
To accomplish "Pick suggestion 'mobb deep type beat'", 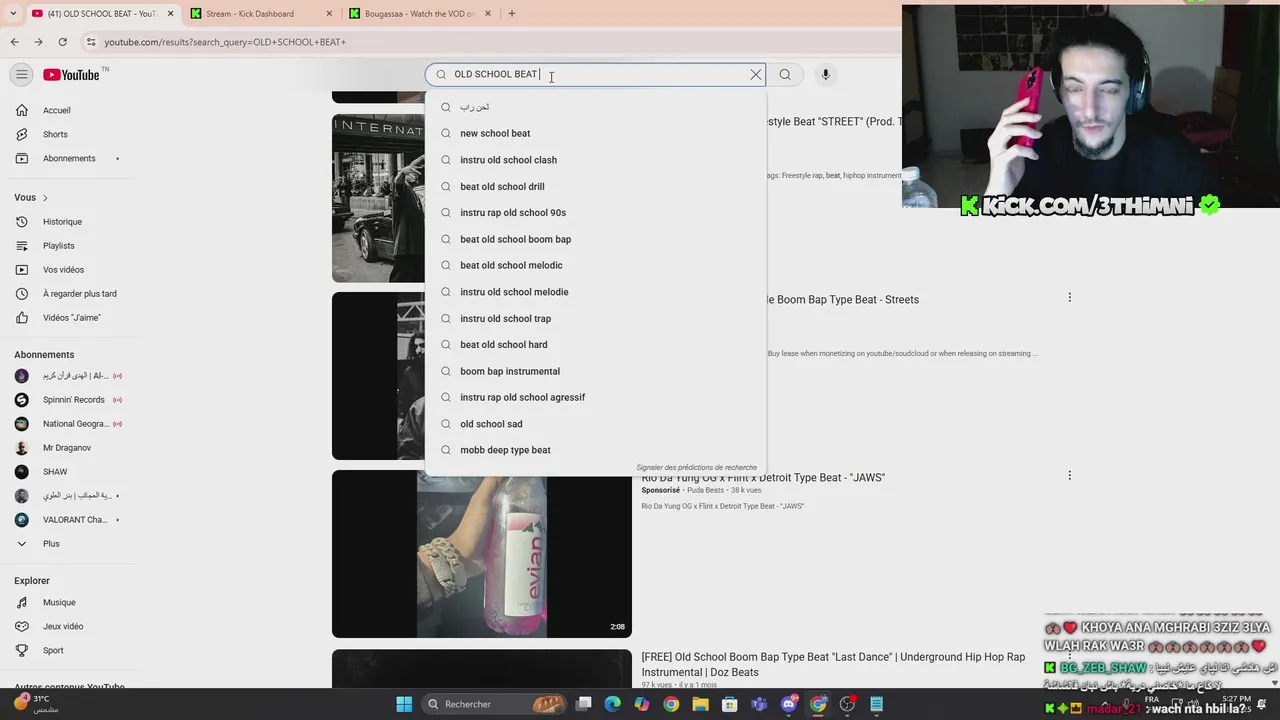I will tap(595, 450).
